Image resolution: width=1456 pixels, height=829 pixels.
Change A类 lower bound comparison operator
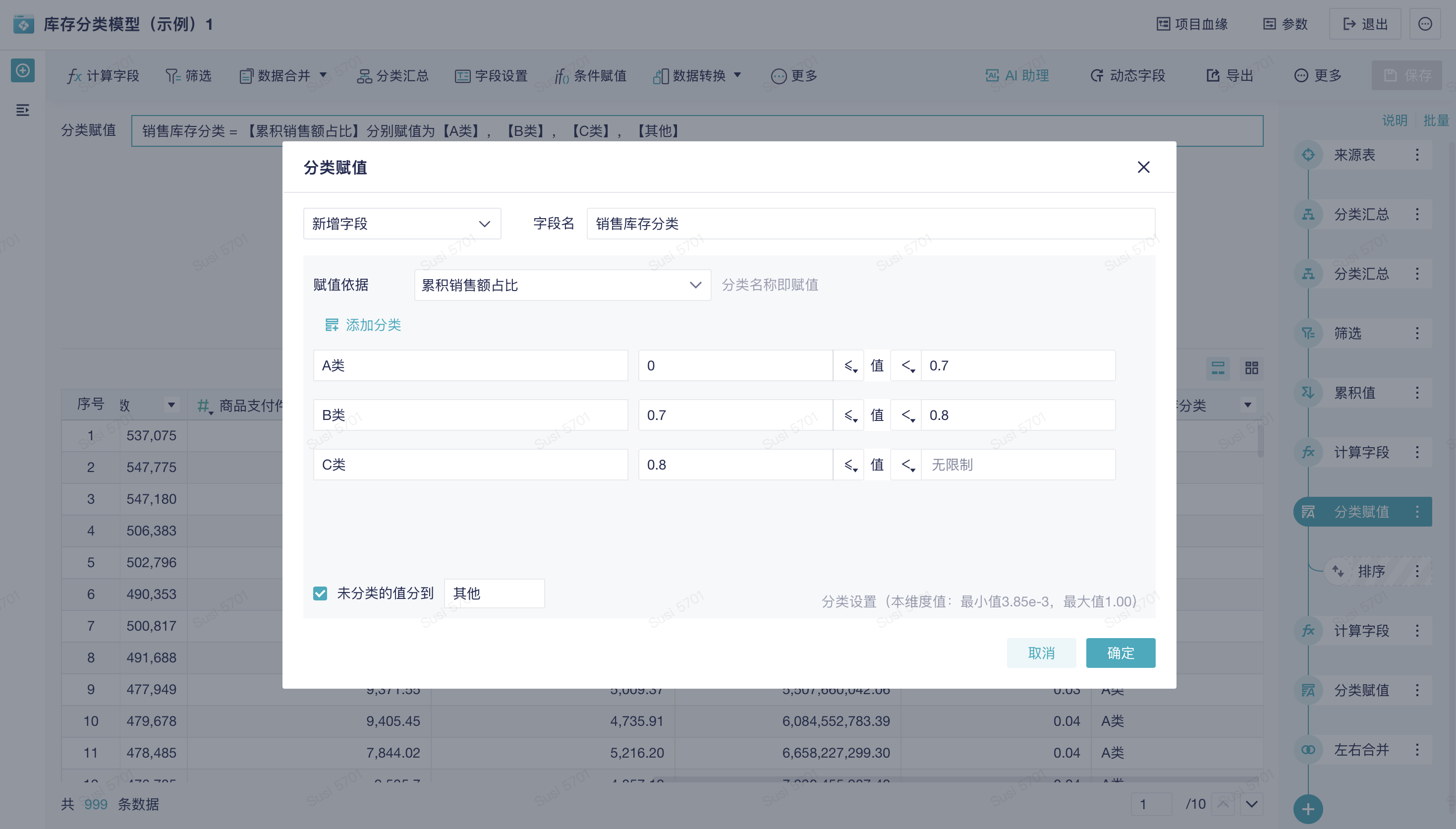[x=850, y=365]
